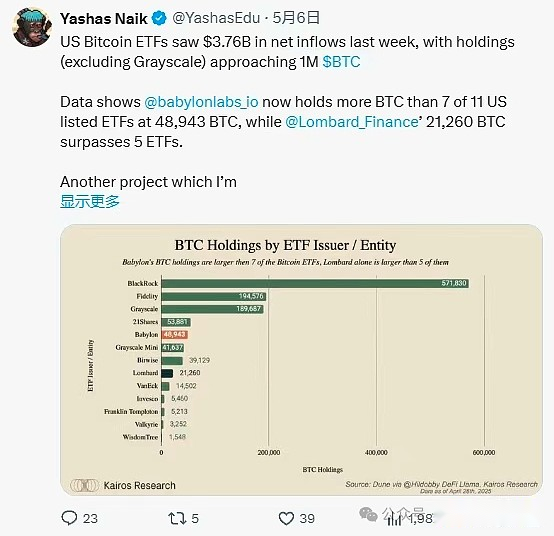Click the blue verified badge icon

click(159, 18)
